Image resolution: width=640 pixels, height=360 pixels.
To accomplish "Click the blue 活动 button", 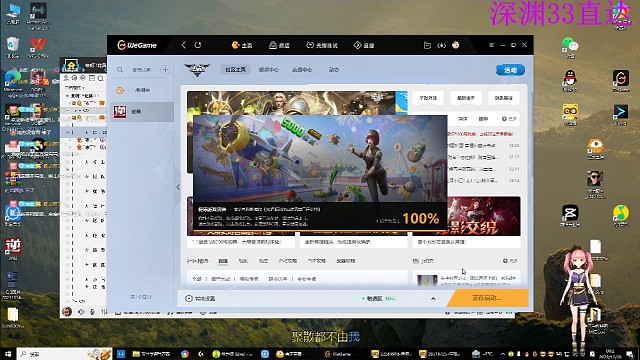I will [x=510, y=70].
